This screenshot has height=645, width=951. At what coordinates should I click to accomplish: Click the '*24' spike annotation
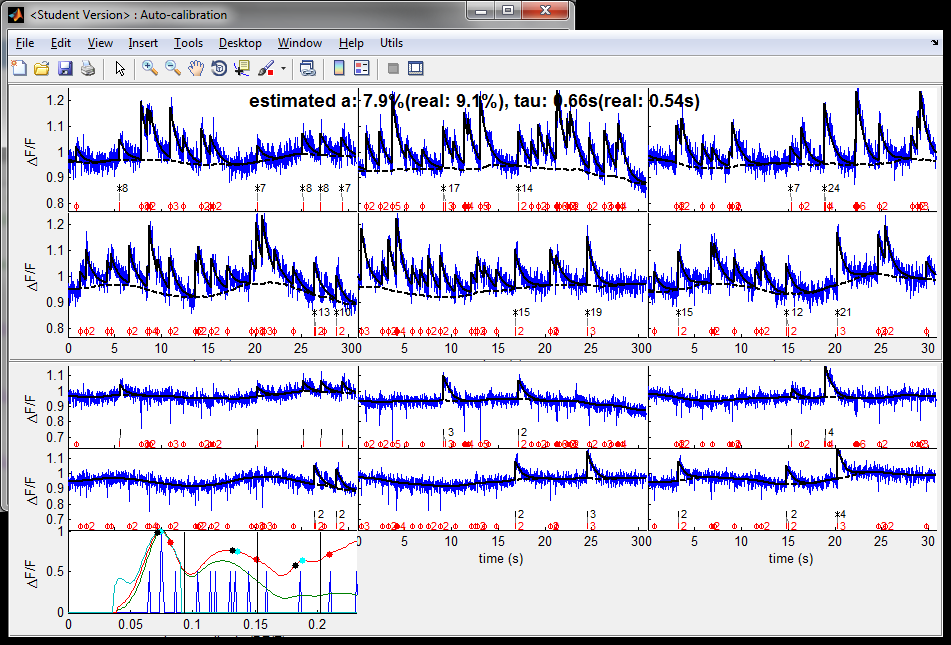(830, 188)
